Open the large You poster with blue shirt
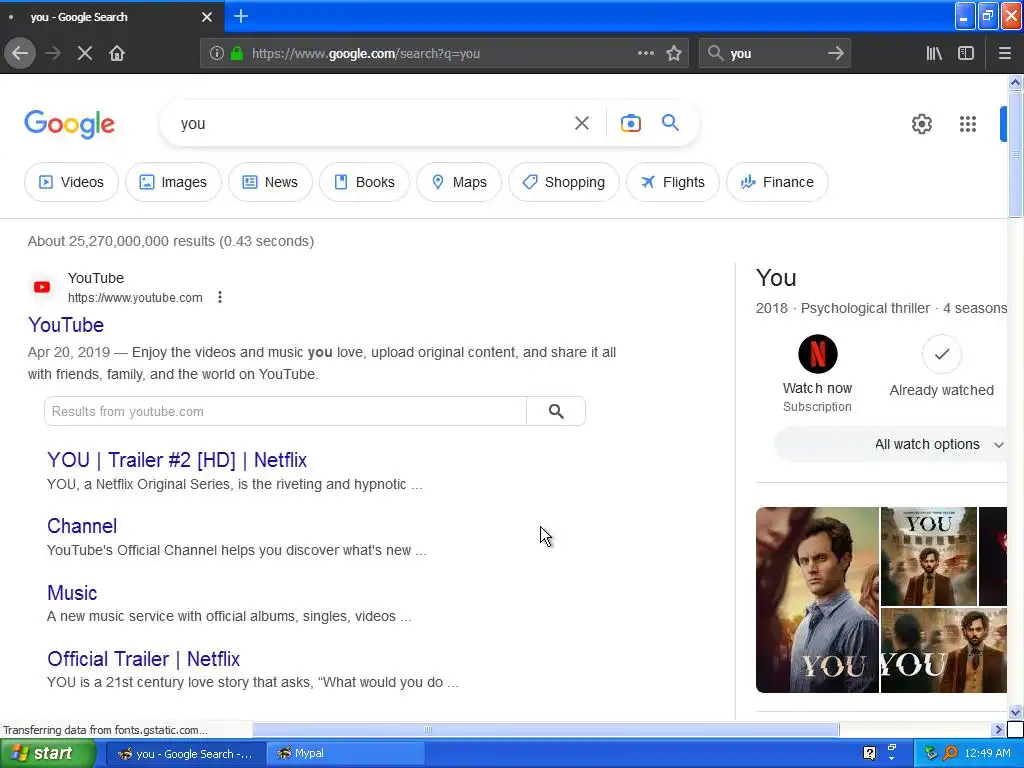1024x768 pixels. click(x=817, y=600)
